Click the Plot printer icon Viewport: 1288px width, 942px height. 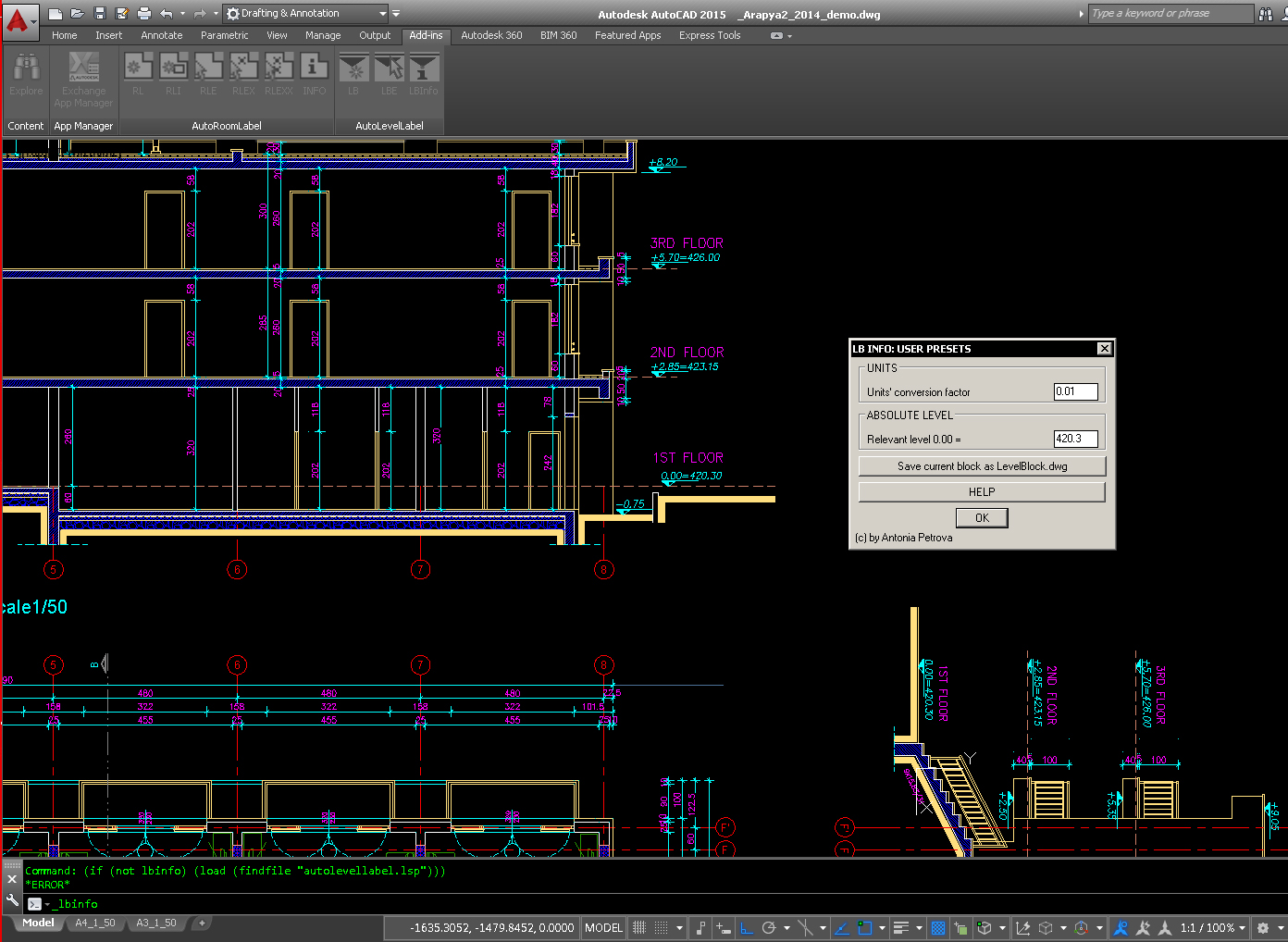(x=143, y=13)
